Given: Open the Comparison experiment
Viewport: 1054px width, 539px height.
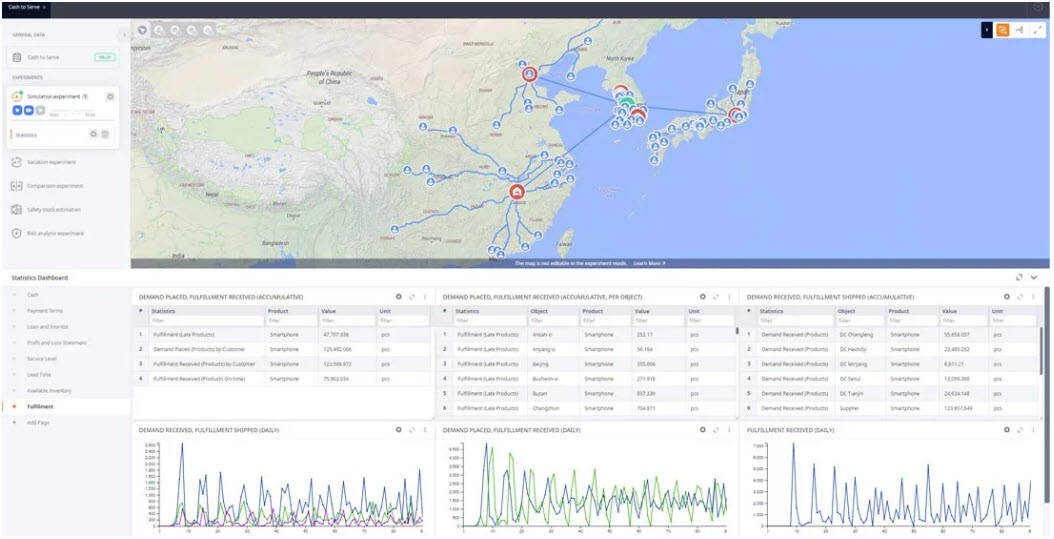Looking at the screenshot, I should pos(54,186).
